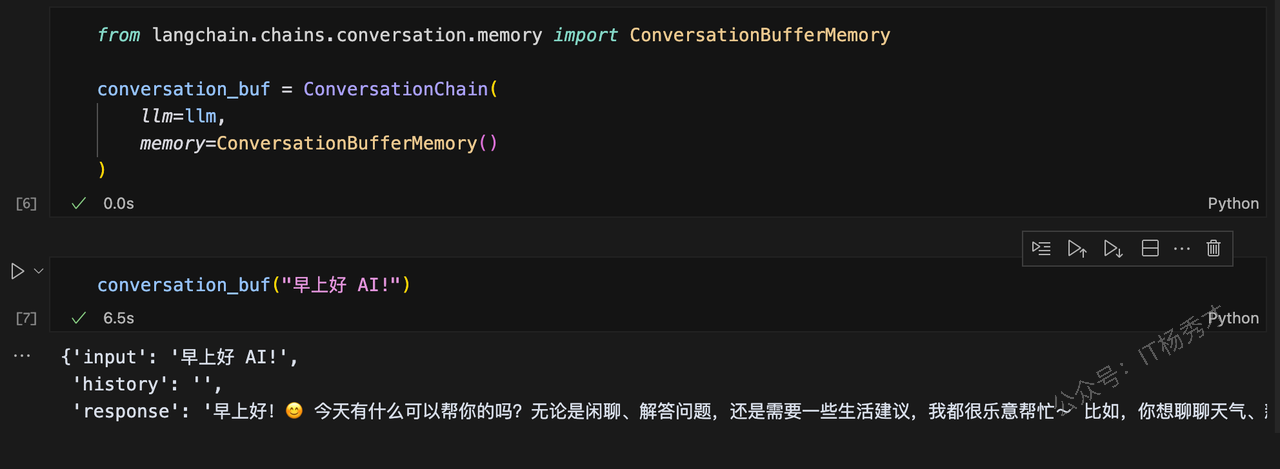
Task: Execute all cells above this cell
Action: point(1077,248)
